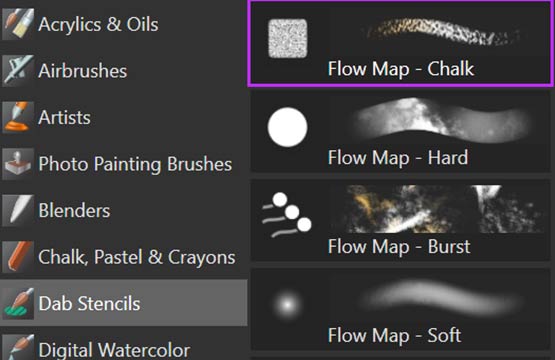Pick the burst dots icon for Flow Map Burst

point(286,215)
